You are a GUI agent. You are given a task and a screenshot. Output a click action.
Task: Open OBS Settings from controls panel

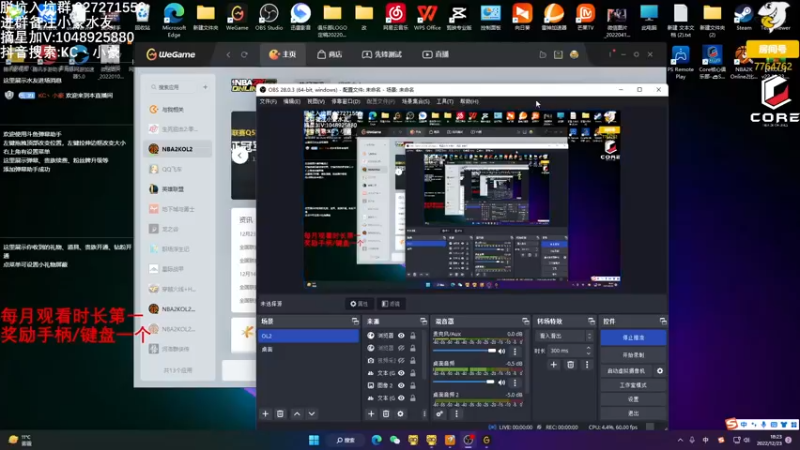pos(633,399)
